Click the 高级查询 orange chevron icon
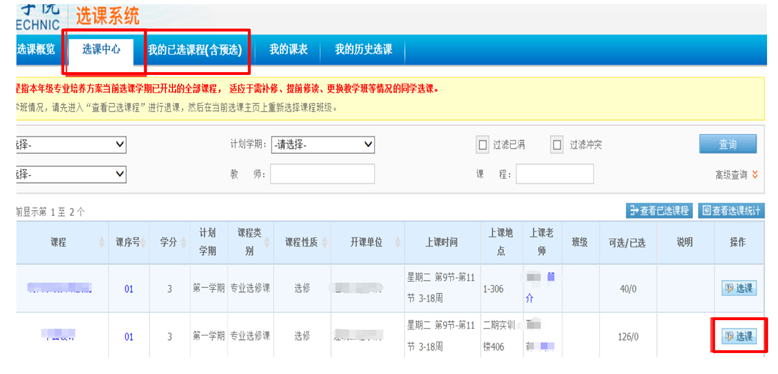The width and height of the screenshot is (778, 374). point(755,175)
